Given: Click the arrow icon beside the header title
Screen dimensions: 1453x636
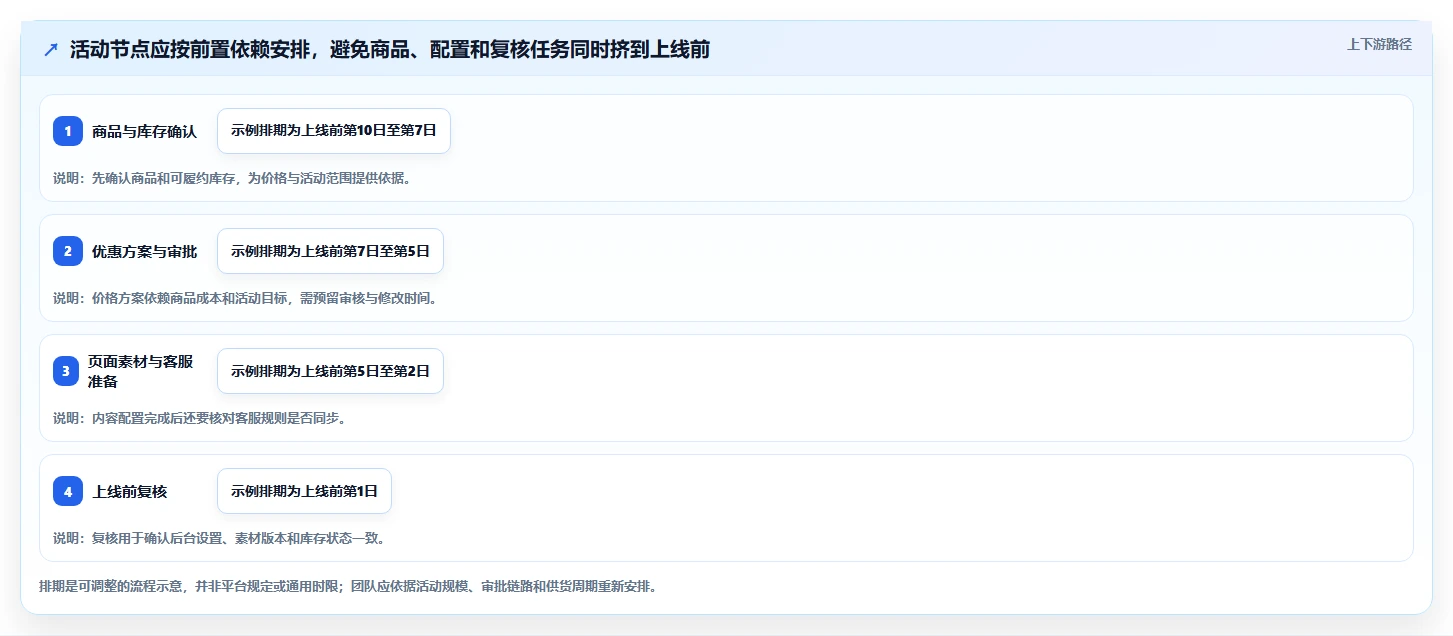Looking at the screenshot, I should (x=51, y=50).
